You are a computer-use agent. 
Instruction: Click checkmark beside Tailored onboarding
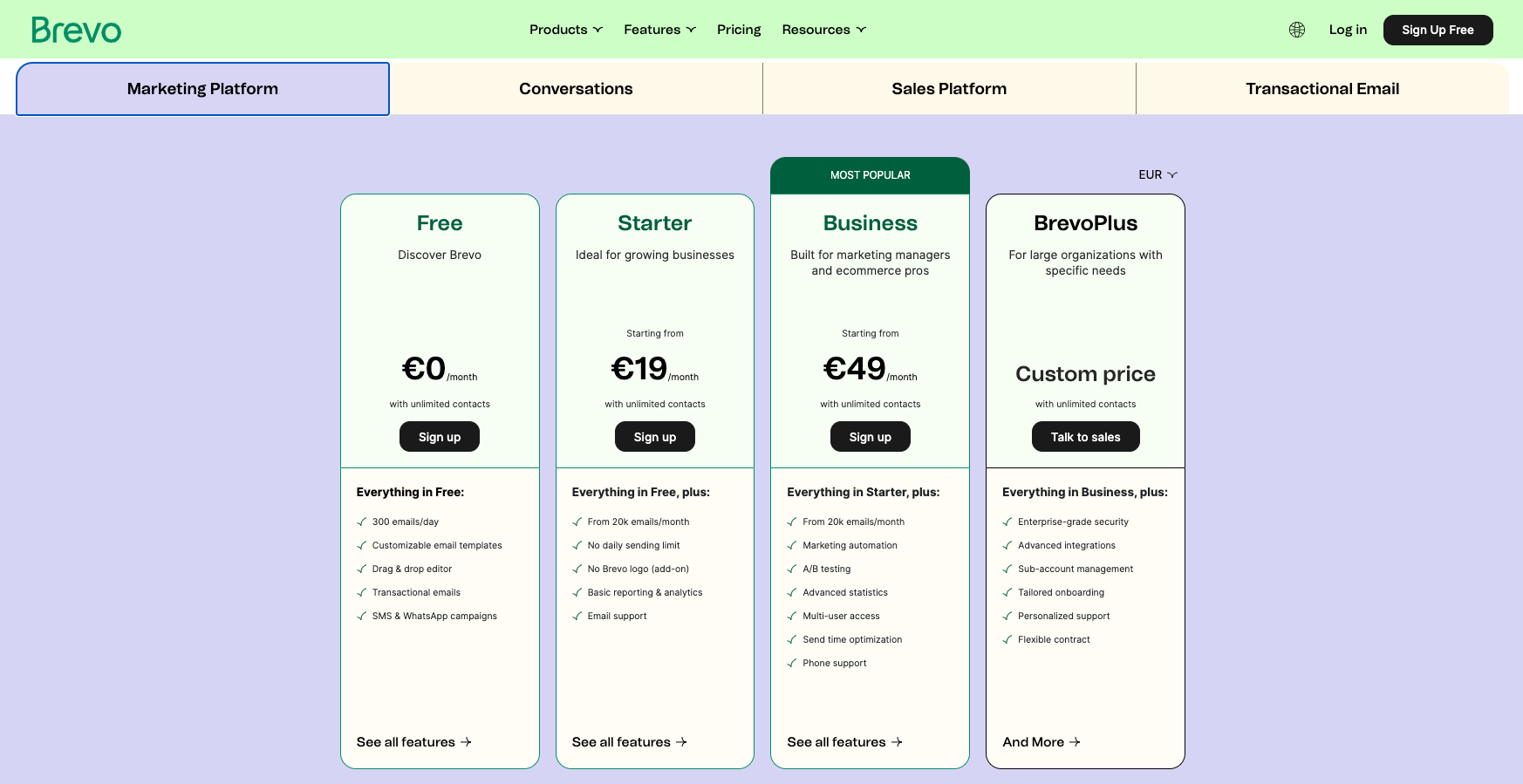click(x=1007, y=592)
